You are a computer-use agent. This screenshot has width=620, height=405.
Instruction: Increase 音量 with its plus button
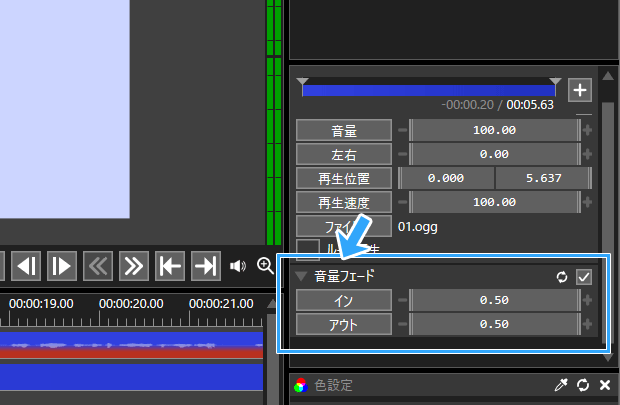point(587,130)
